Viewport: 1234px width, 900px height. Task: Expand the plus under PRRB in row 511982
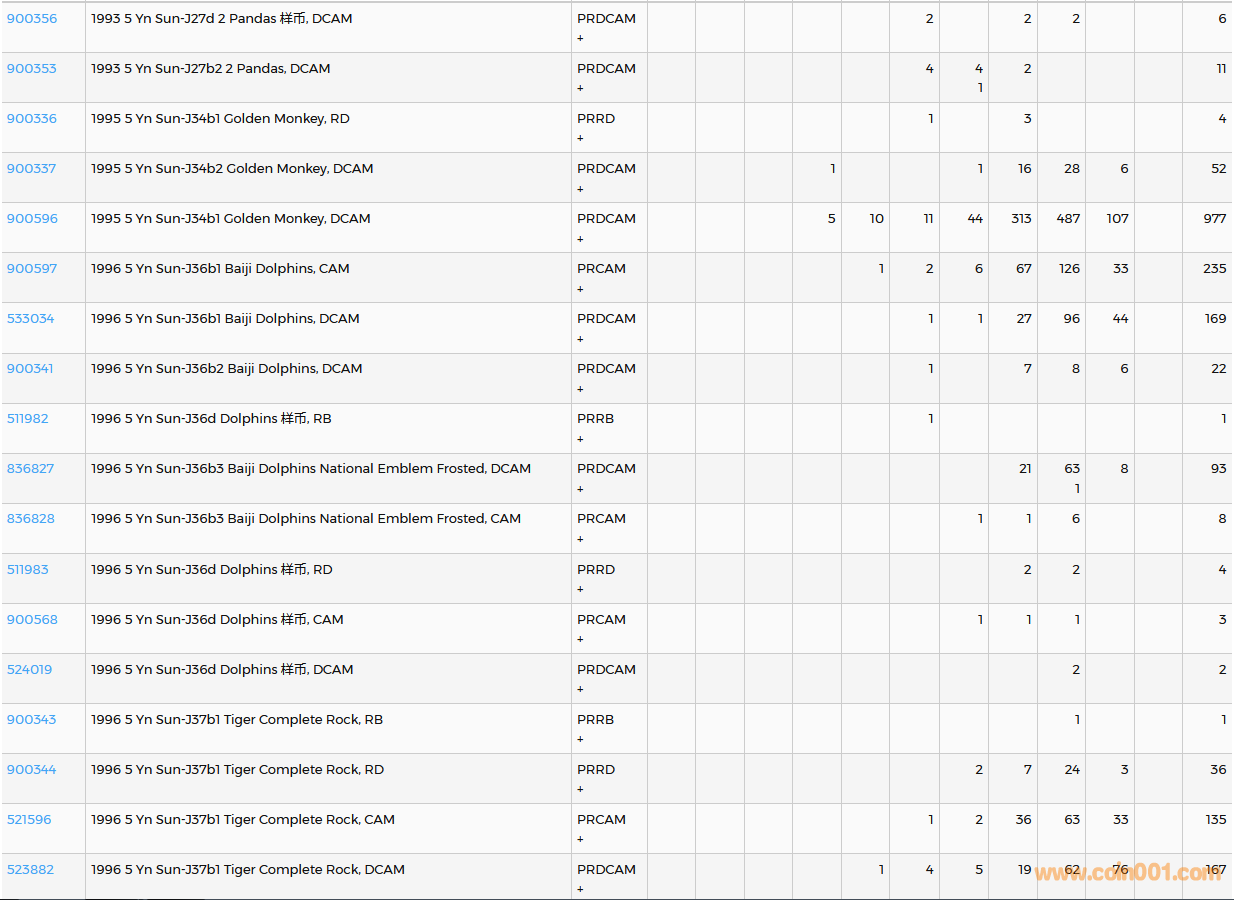click(x=580, y=439)
